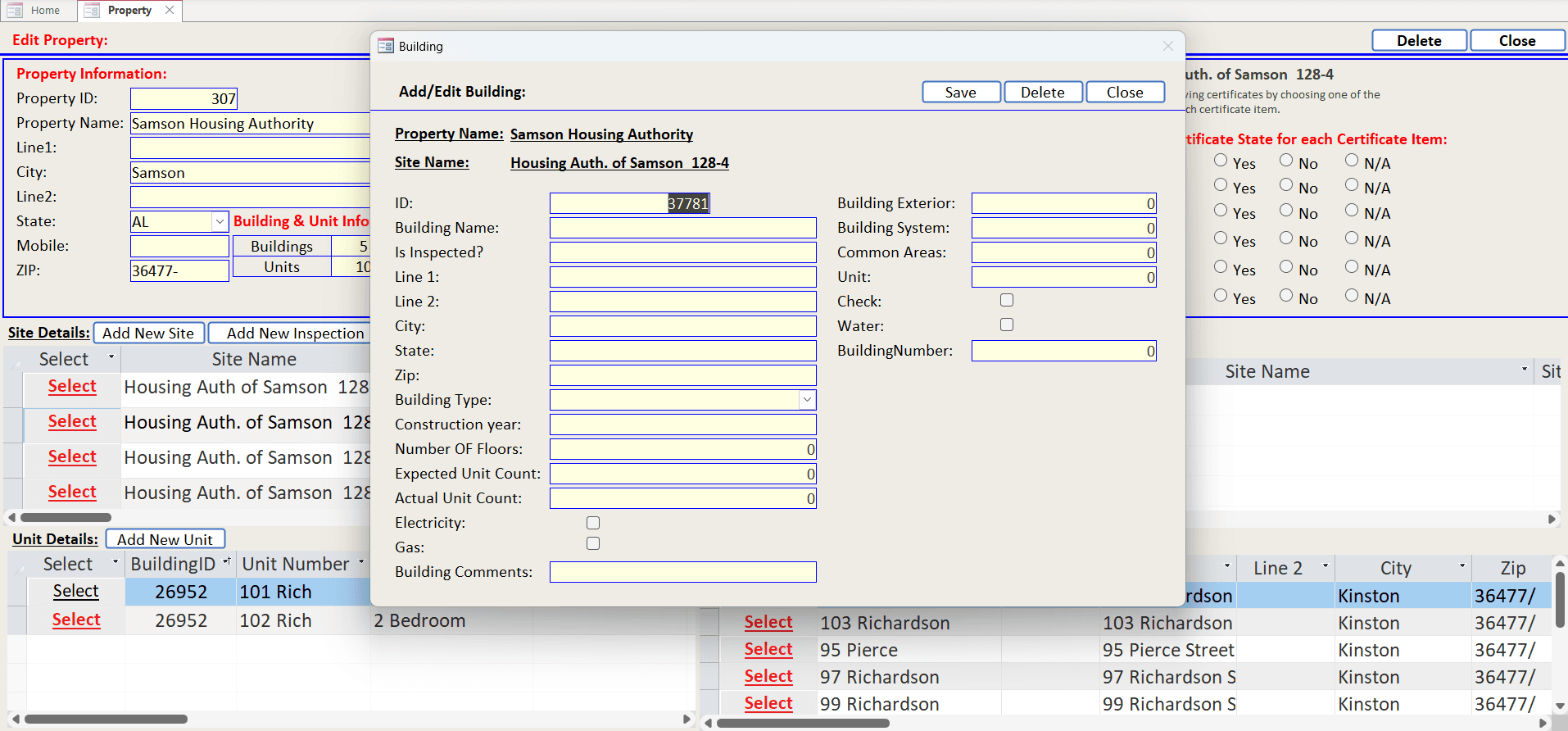1568x731 pixels.
Task: Tick the Water checkbox
Action: 1007,325
